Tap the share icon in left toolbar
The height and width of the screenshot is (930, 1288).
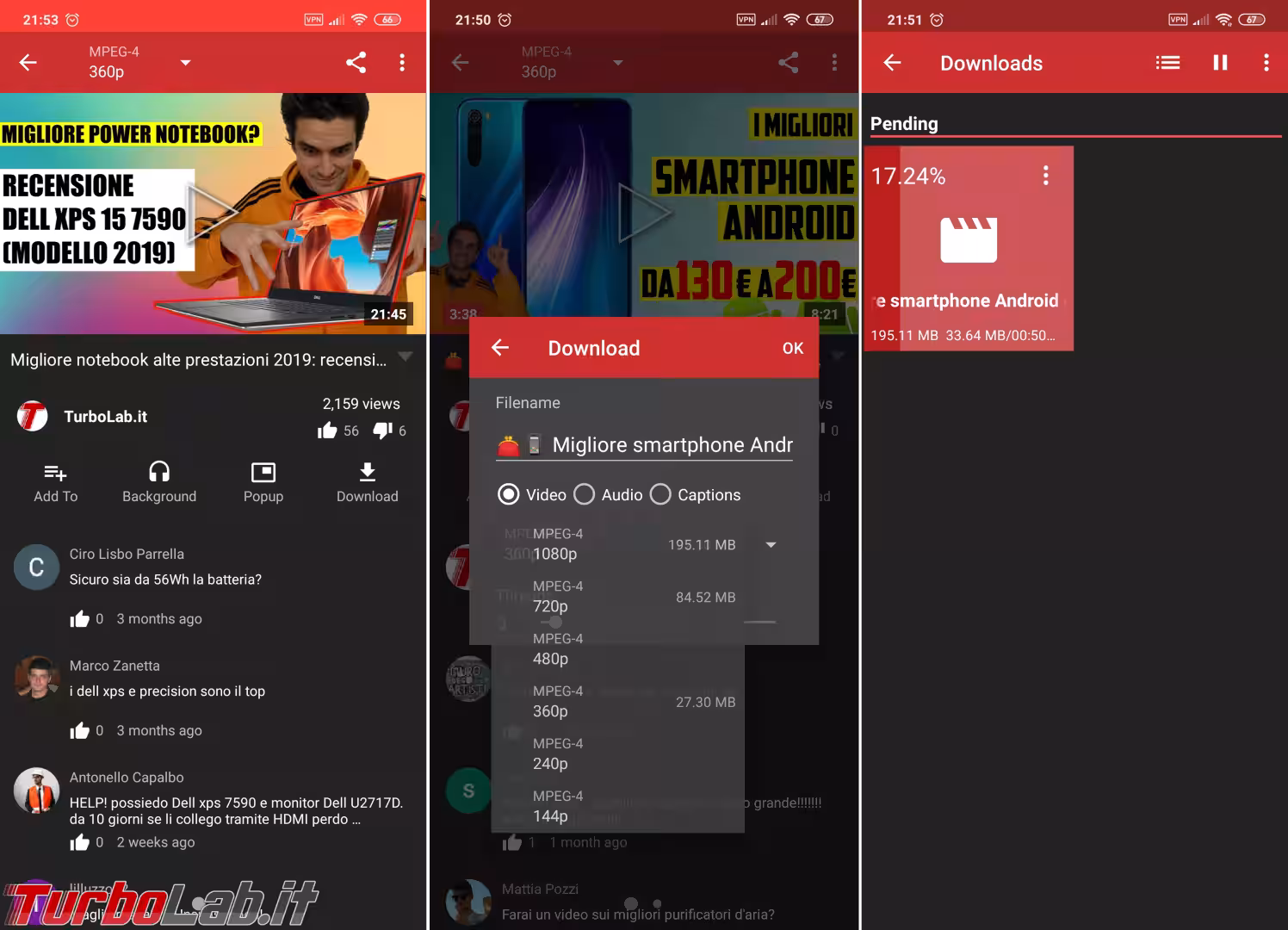click(356, 62)
